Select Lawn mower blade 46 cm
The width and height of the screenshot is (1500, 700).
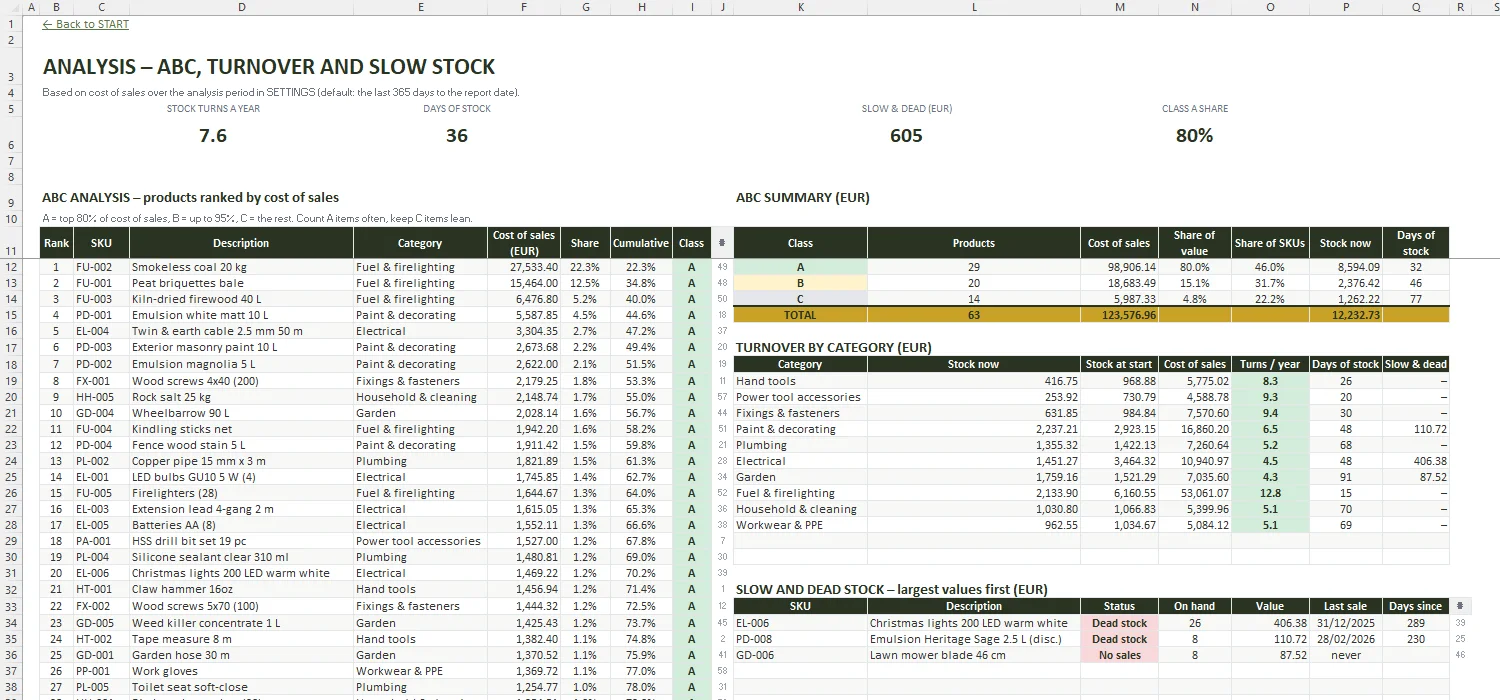tap(974, 655)
